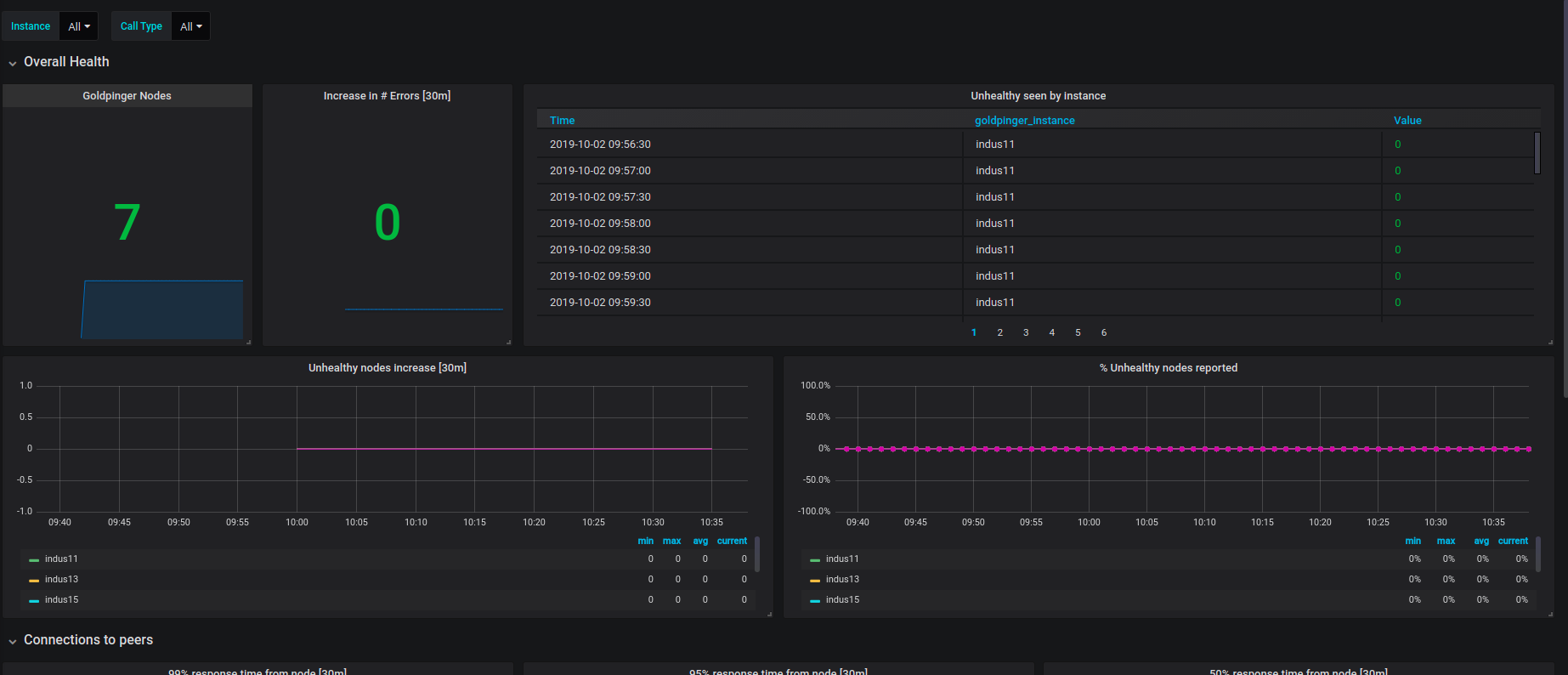Click indus15 cyan color swatch in increase legend
The width and height of the screenshot is (1568, 675).
click(x=34, y=601)
